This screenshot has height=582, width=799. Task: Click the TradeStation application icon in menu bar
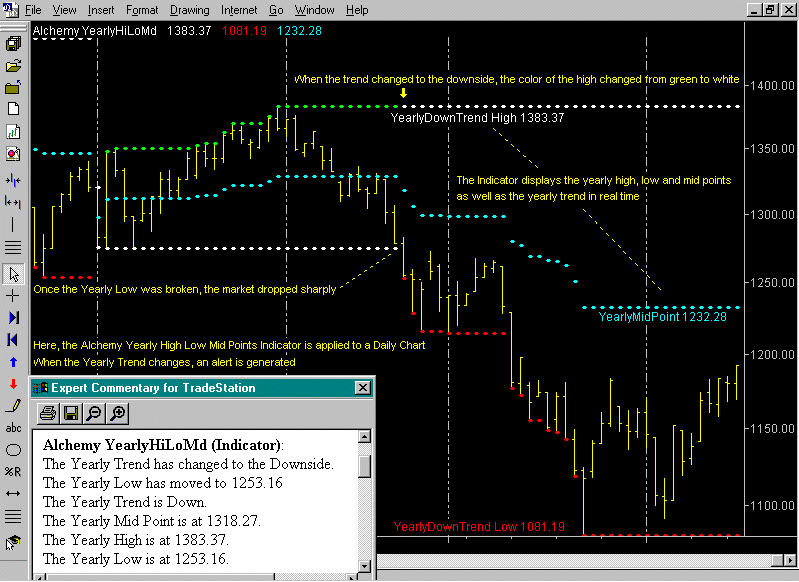coord(10,10)
